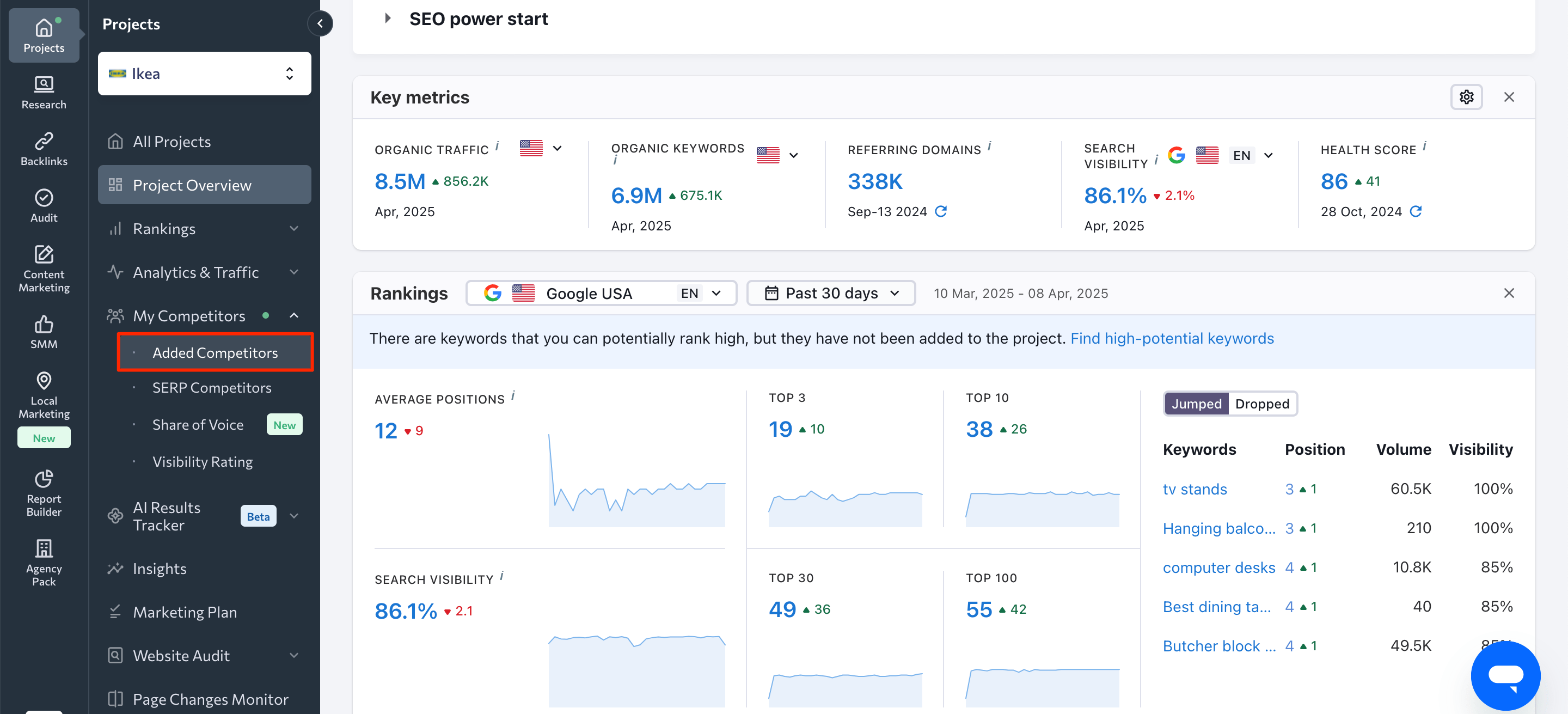Click the Top 30 count 49
The height and width of the screenshot is (714, 1568).
[x=782, y=609]
